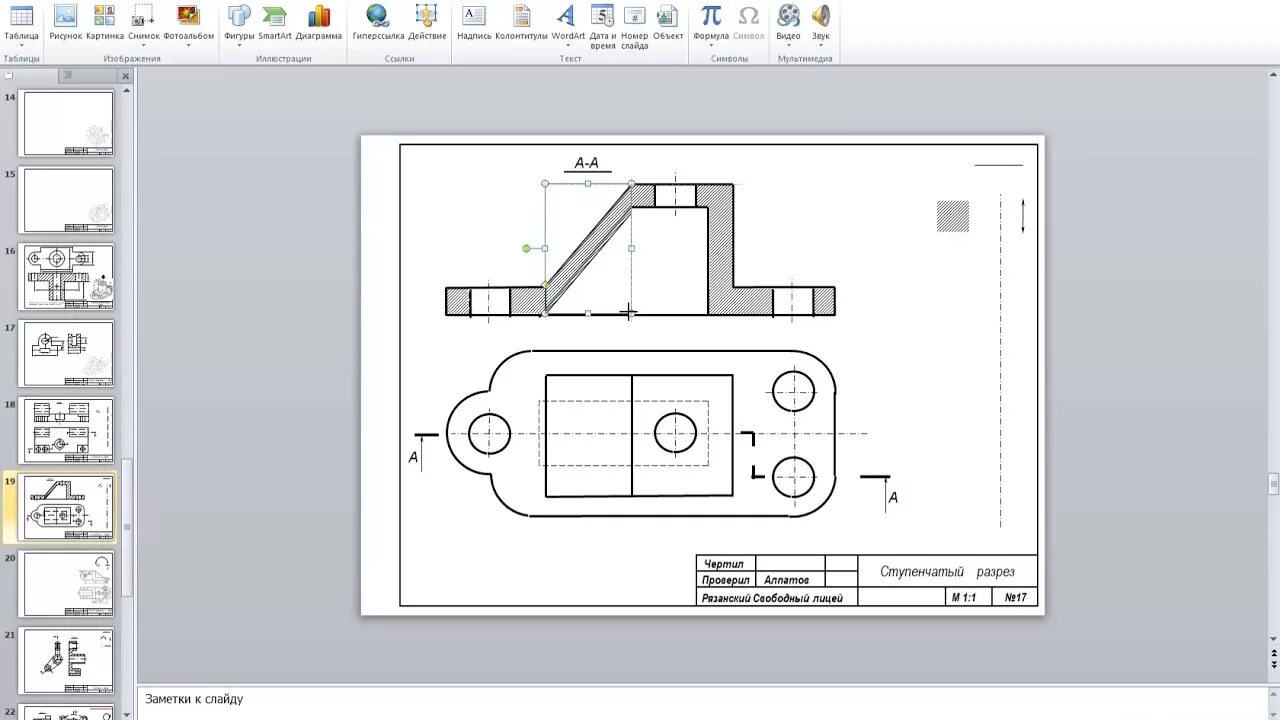Select the hatched square sample on slide

coord(953,216)
